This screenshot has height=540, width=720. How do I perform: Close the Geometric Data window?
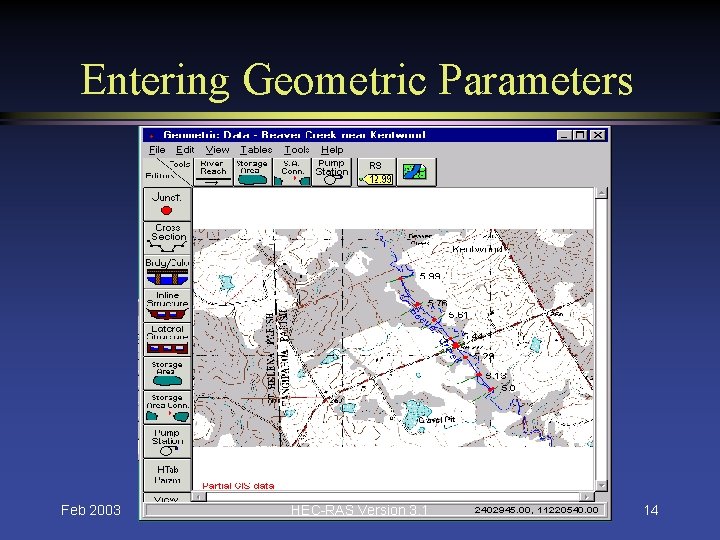(x=597, y=135)
